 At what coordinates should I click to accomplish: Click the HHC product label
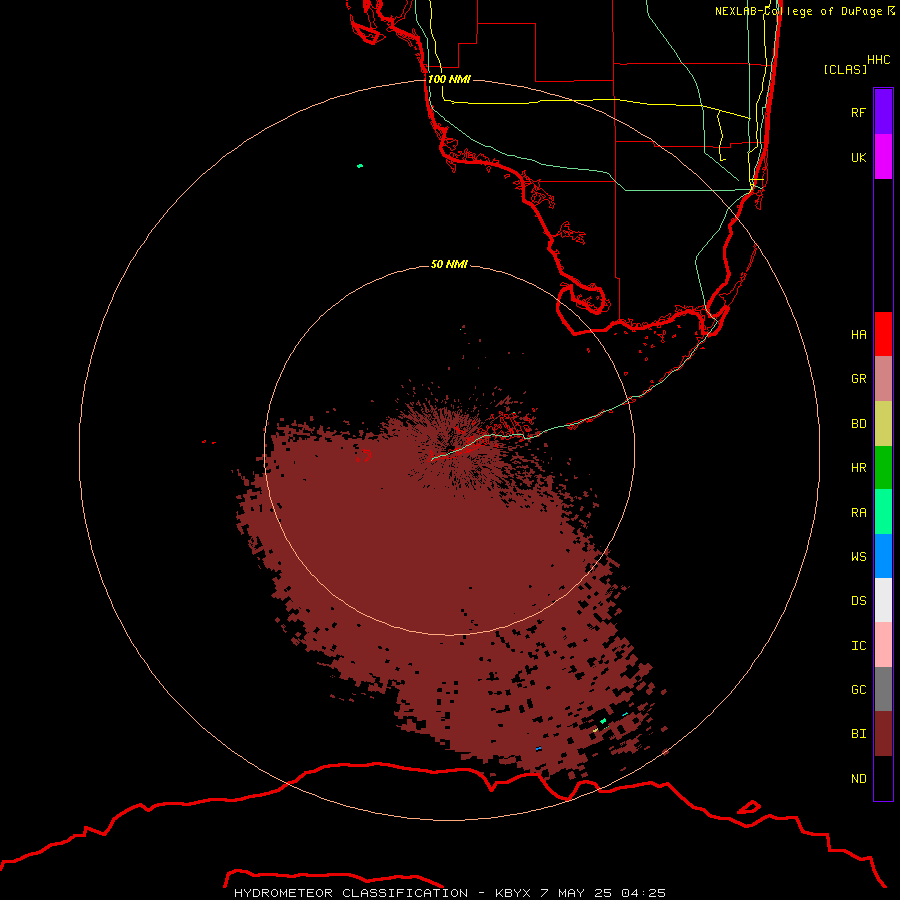[x=879, y=60]
